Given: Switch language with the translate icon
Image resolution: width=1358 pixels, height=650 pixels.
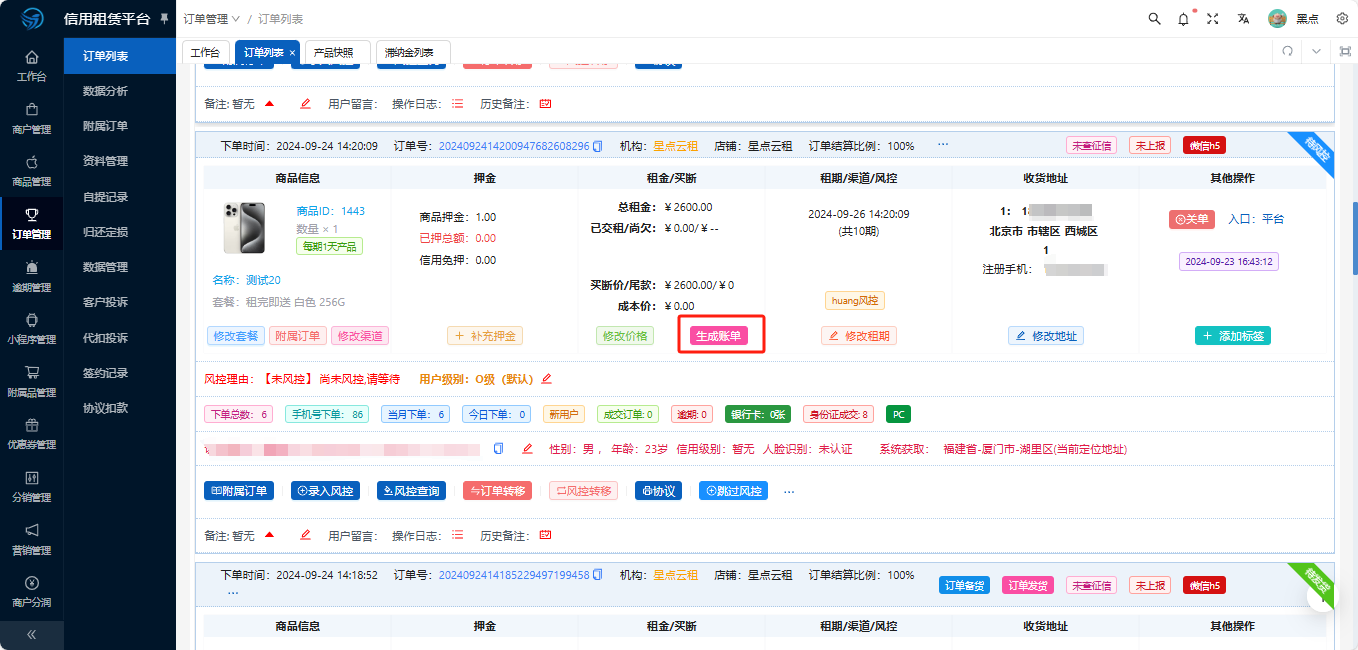Looking at the screenshot, I should [x=1243, y=19].
